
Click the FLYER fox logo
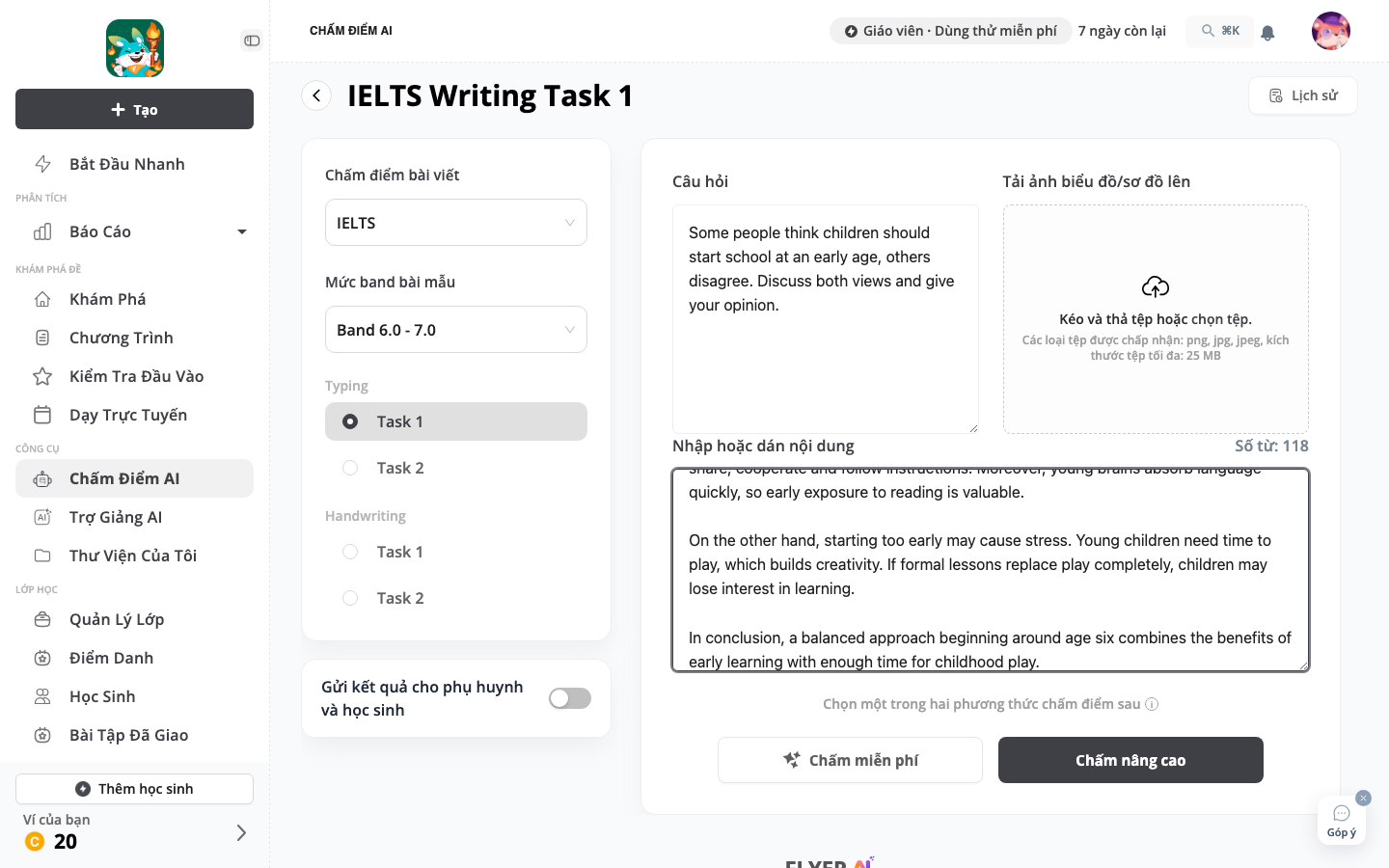click(135, 48)
